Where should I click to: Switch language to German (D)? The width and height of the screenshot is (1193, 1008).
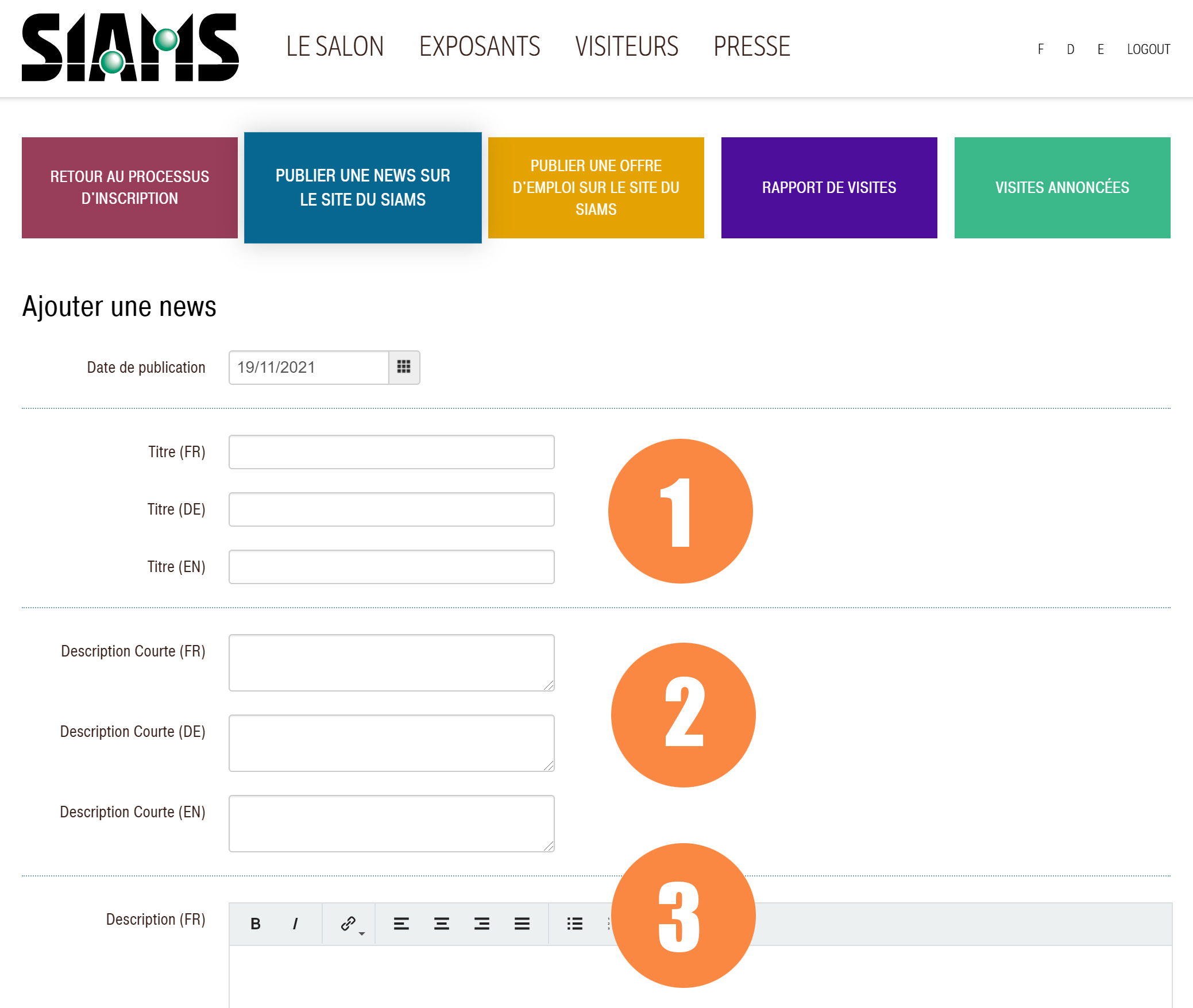point(1070,49)
